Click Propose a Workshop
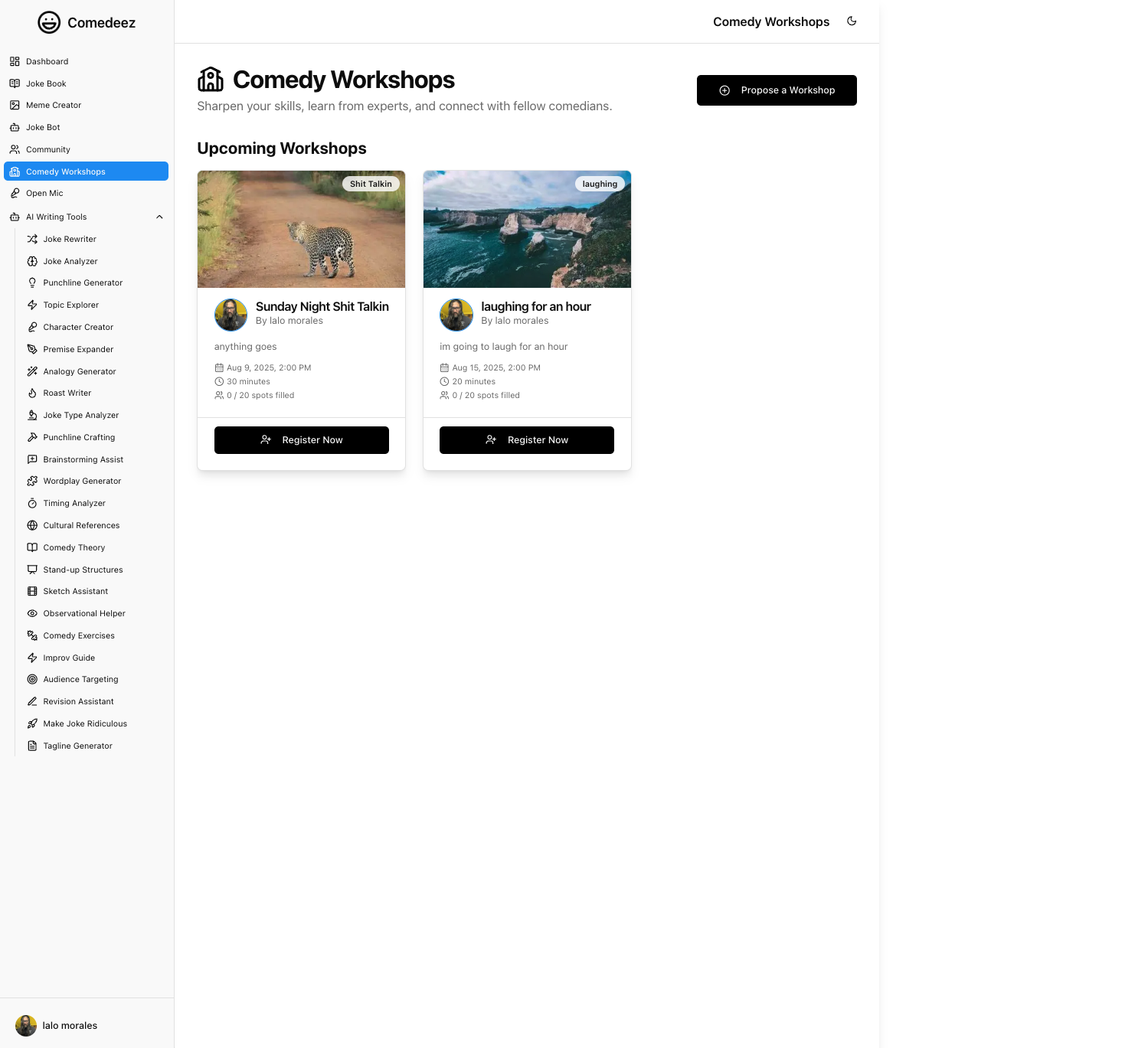The width and height of the screenshot is (1148, 1048). (x=777, y=90)
